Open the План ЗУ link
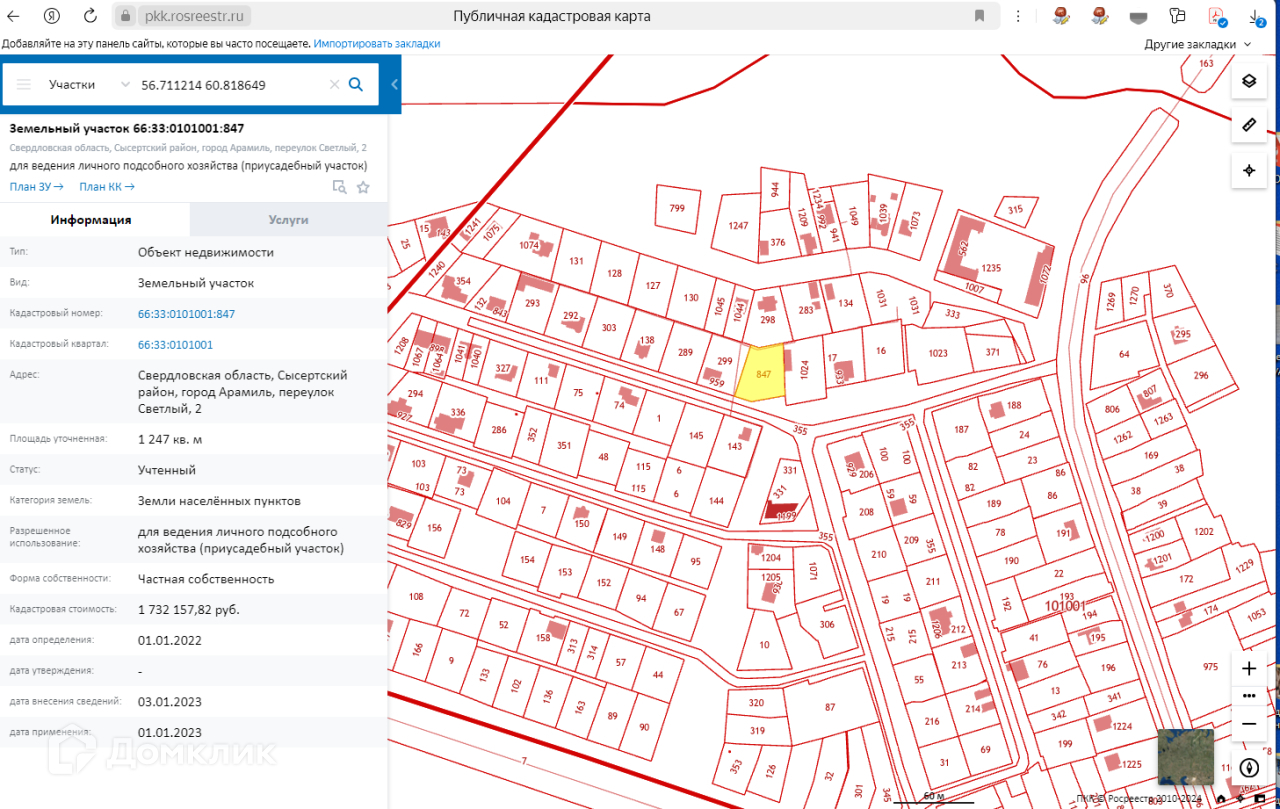This screenshot has width=1280, height=809. [x=36, y=187]
